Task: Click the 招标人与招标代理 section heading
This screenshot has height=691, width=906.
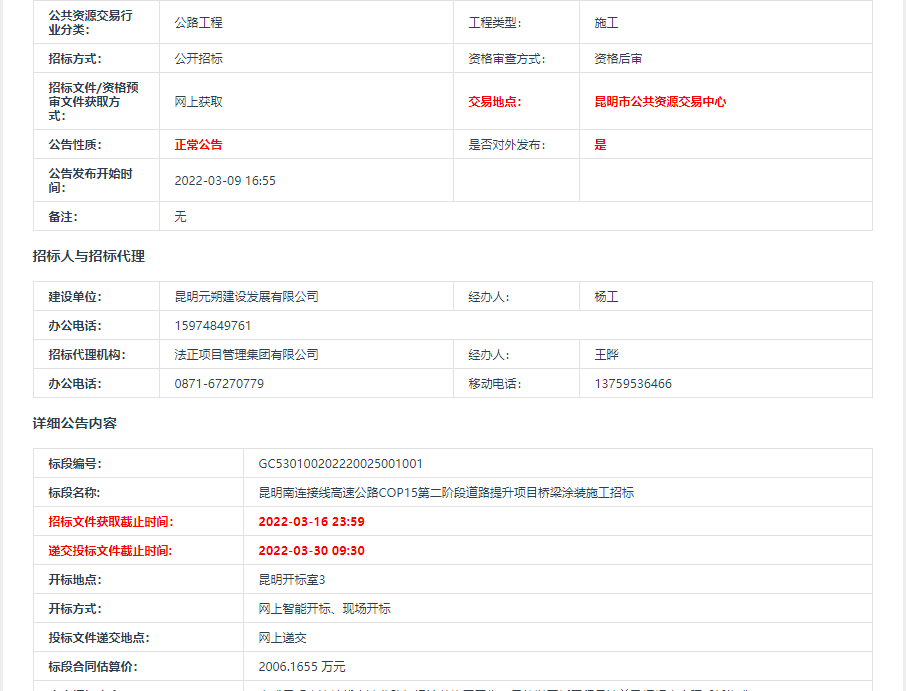Action: [89, 257]
